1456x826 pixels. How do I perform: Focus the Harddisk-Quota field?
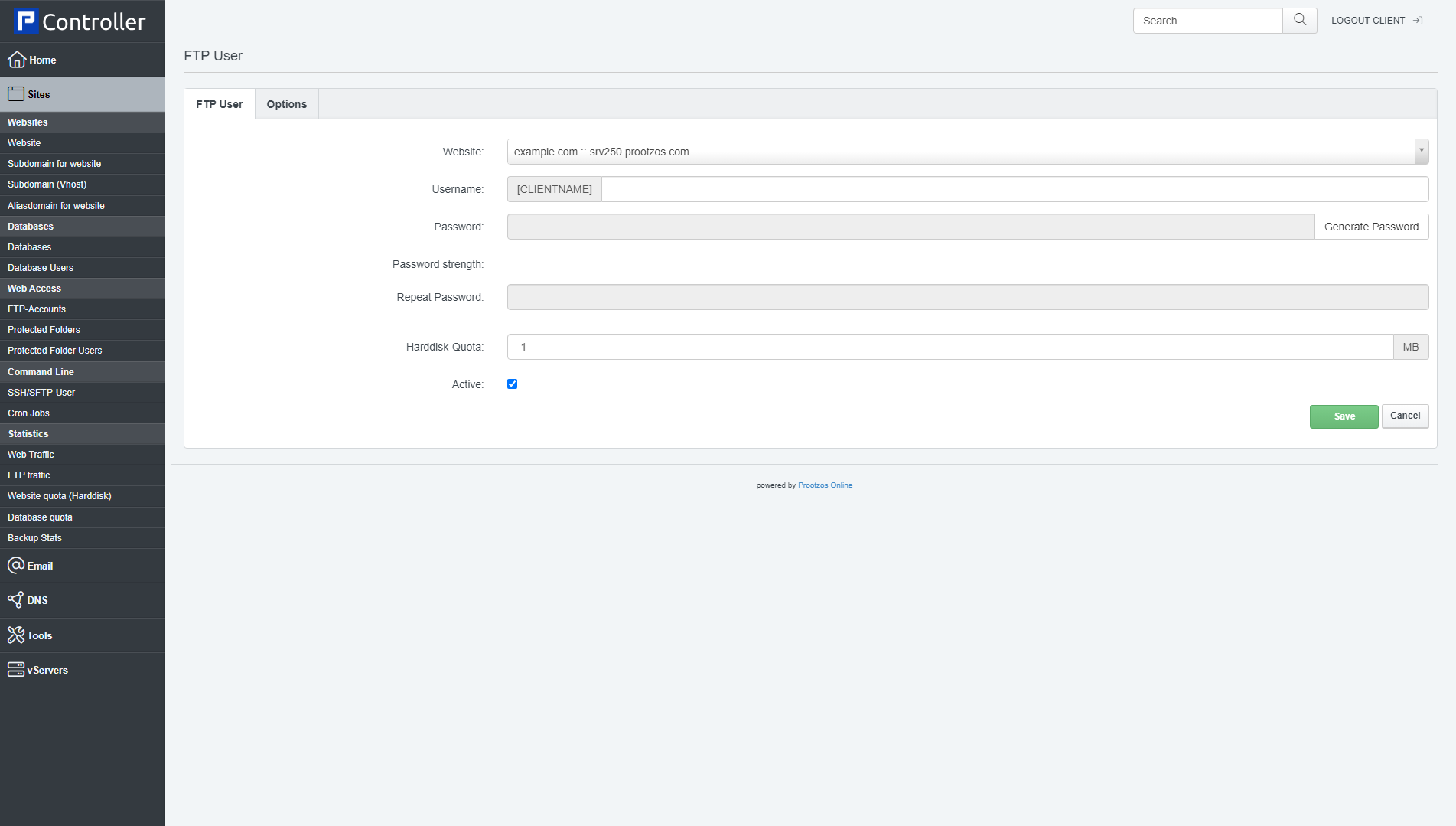[x=949, y=347]
